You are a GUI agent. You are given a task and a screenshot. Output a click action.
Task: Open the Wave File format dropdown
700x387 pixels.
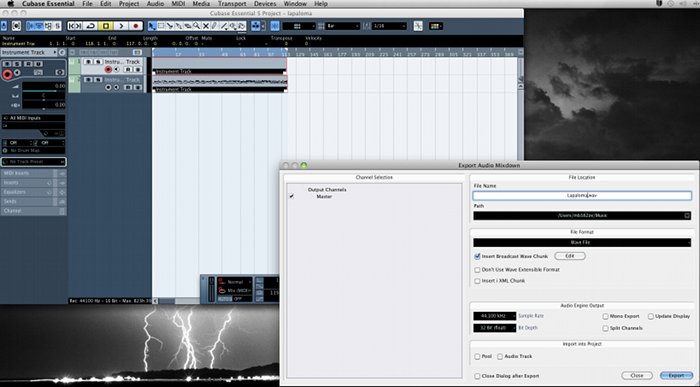[x=582, y=243]
